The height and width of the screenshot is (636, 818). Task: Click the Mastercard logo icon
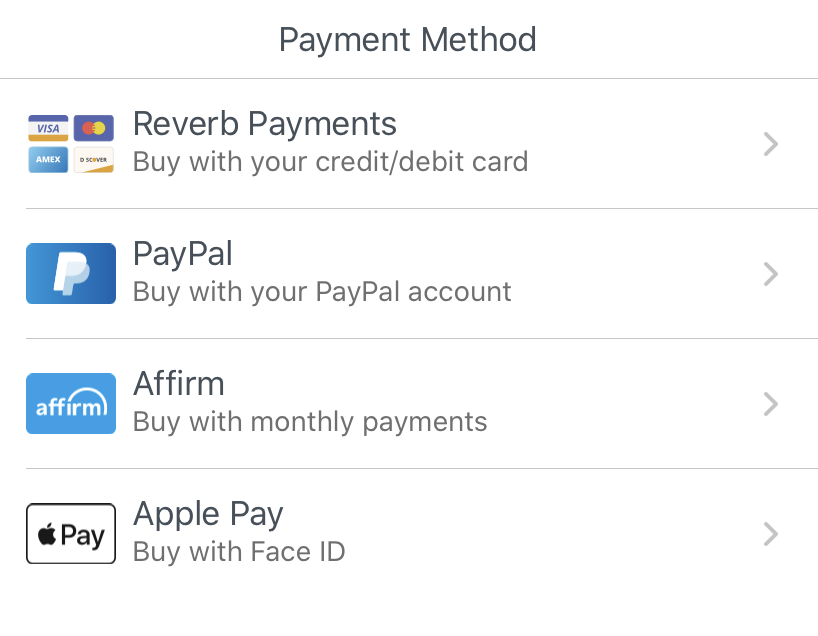(x=94, y=128)
